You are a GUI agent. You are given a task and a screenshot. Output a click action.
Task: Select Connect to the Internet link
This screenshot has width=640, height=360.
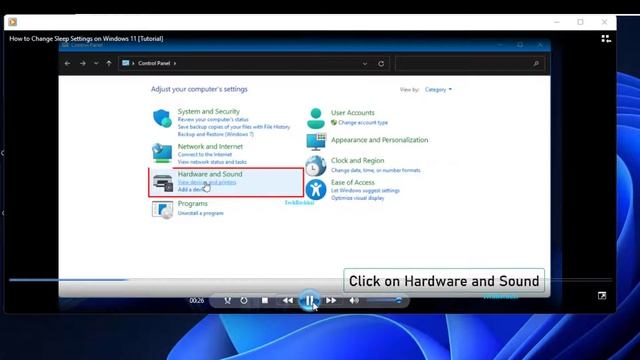point(205,155)
